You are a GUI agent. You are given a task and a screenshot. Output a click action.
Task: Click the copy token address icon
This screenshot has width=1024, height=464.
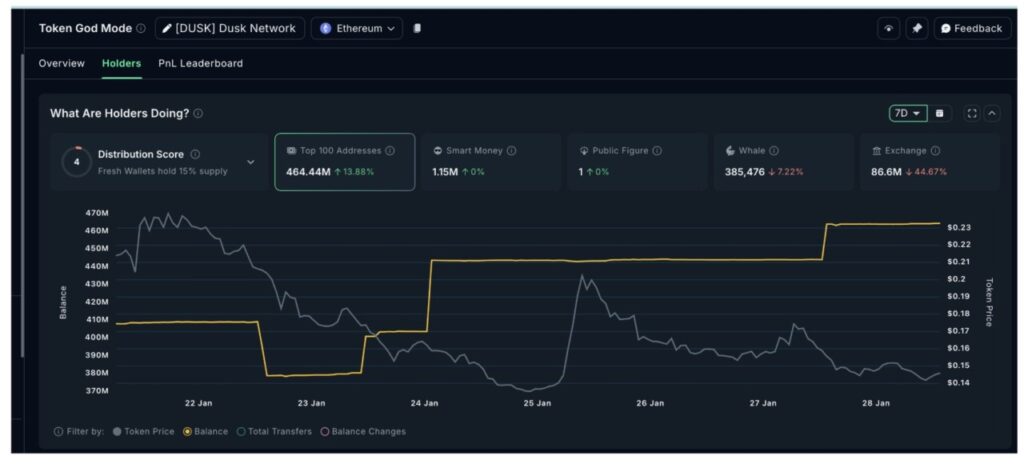[417, 28]
